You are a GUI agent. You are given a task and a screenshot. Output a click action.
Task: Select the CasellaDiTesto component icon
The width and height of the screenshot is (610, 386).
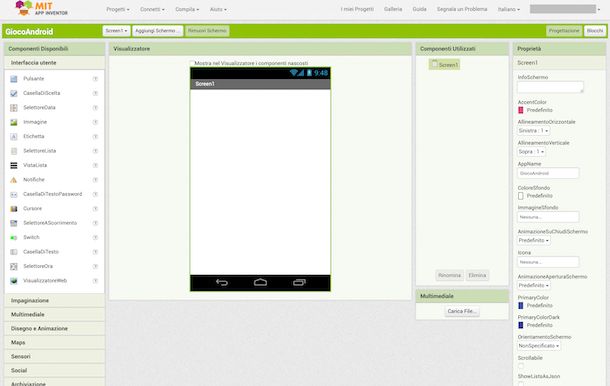[14, 252]
